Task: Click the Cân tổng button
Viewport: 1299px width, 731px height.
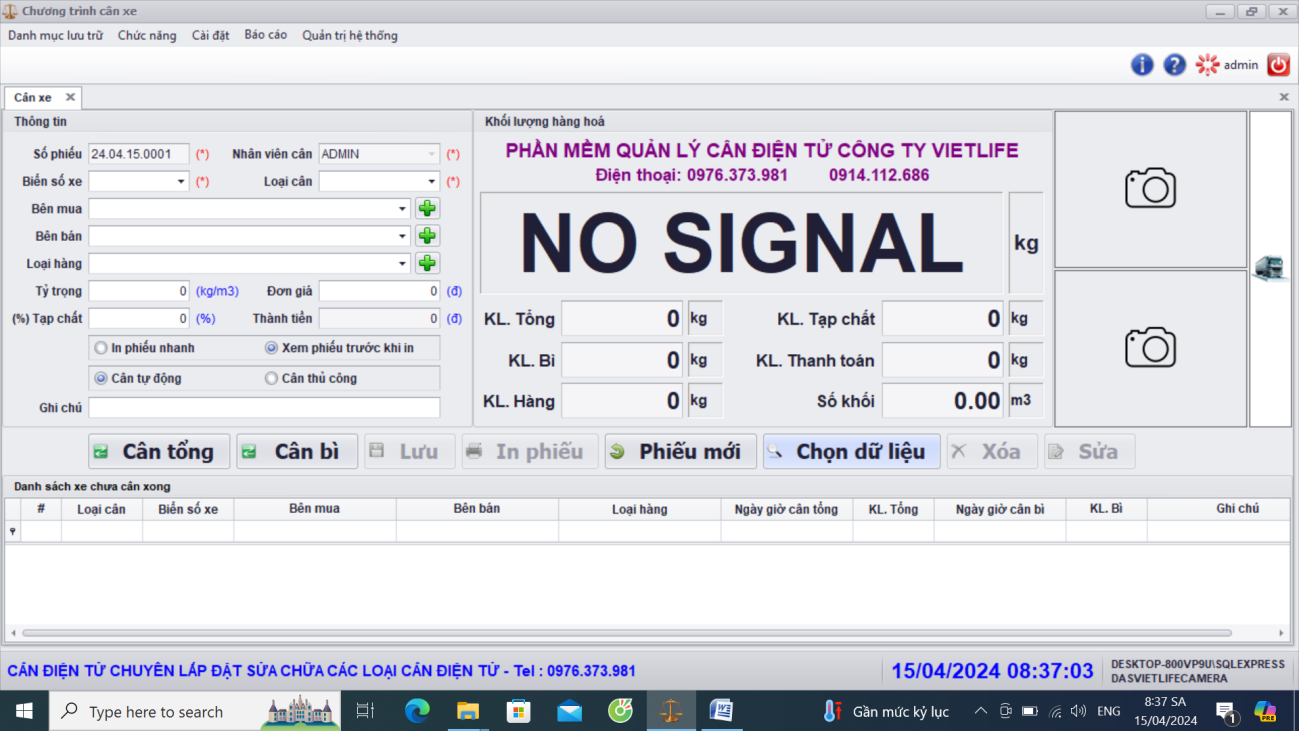Action: (159, 451)
